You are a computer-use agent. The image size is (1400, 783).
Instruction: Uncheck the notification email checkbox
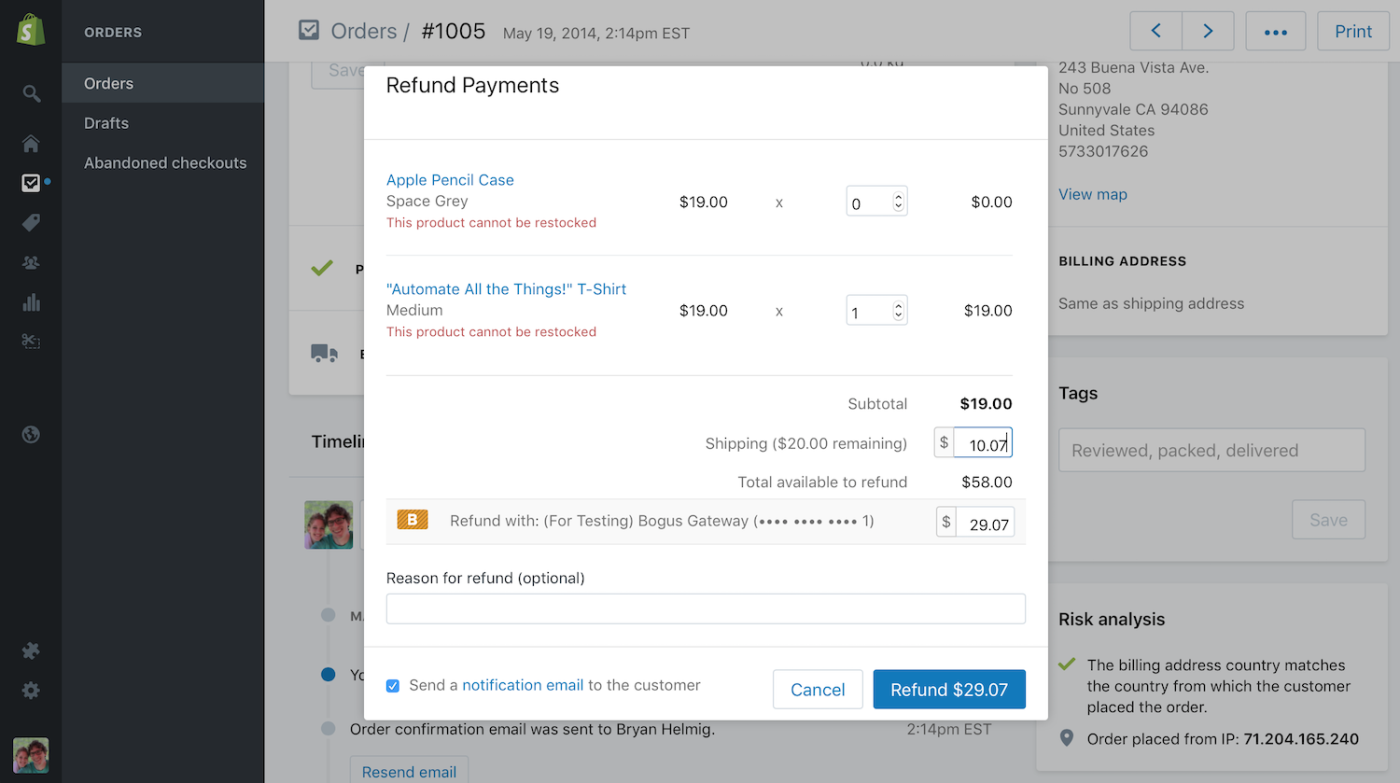coord(393,686)
